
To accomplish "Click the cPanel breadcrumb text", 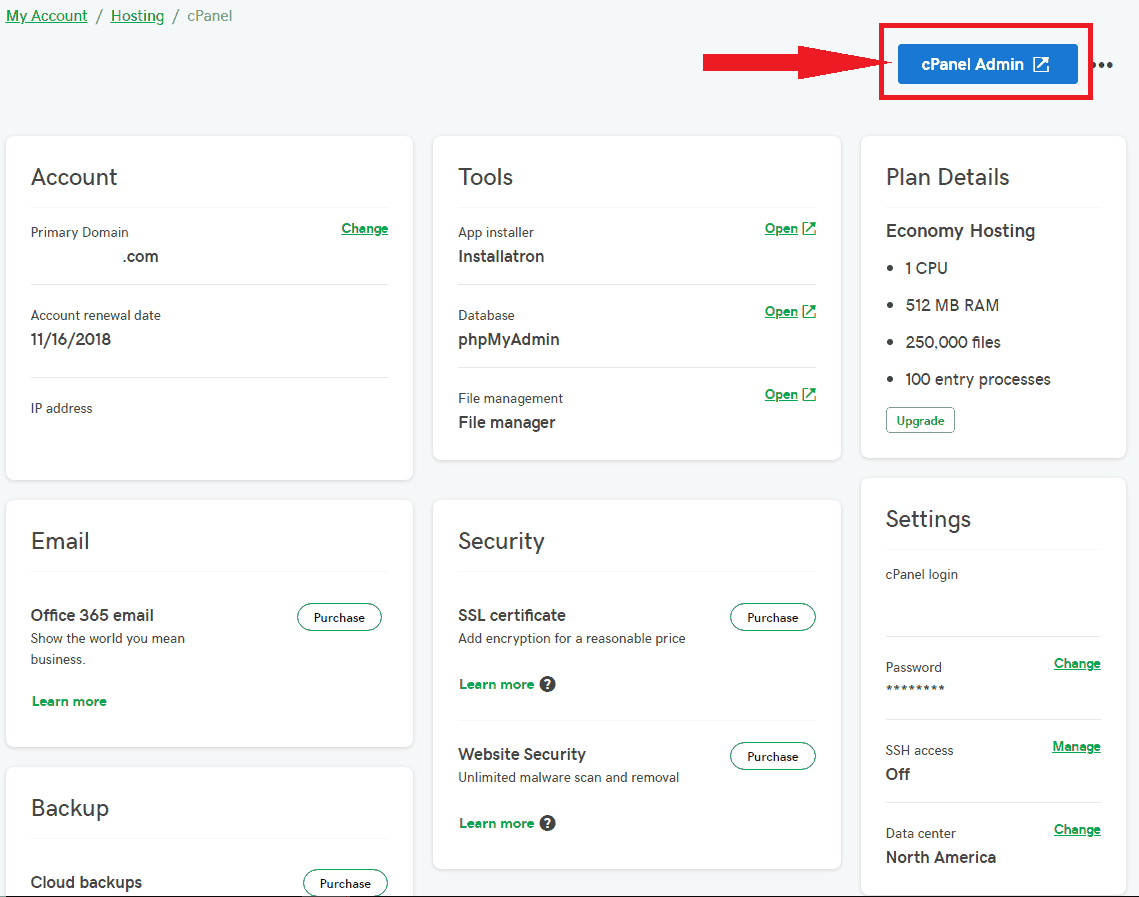I will point(210,16).
